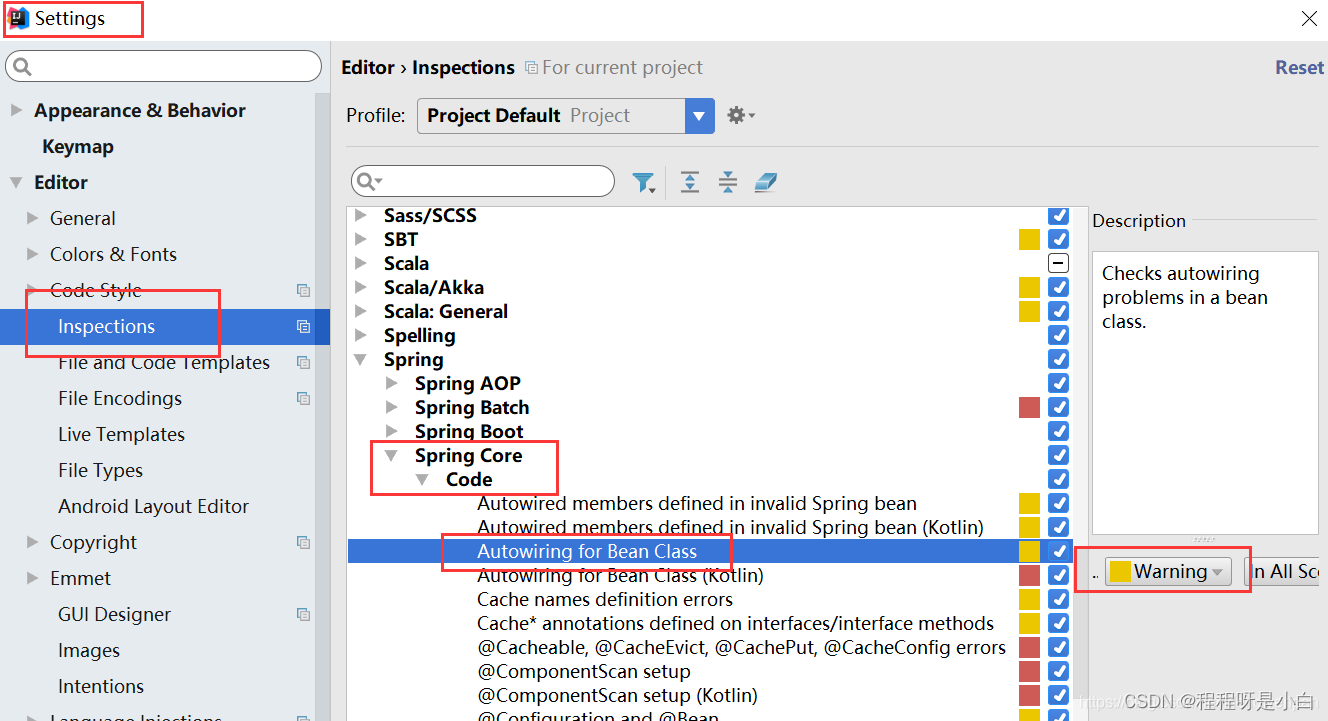The width and height of the screenshot is (1328, 721).
Task: Click the magnifier icon in the settings search
Action: [x=22, y=67]
